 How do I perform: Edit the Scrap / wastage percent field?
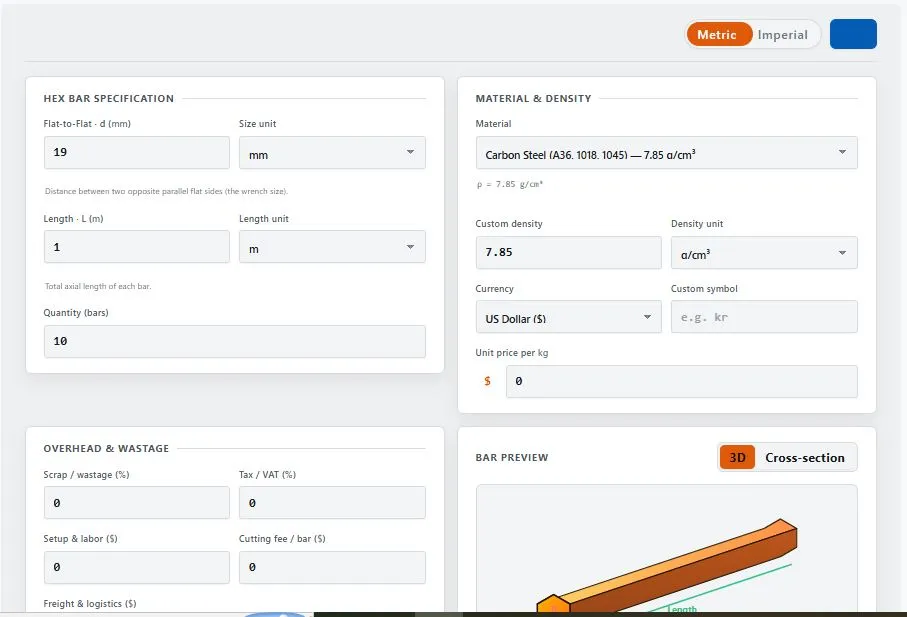coord(137,503)
